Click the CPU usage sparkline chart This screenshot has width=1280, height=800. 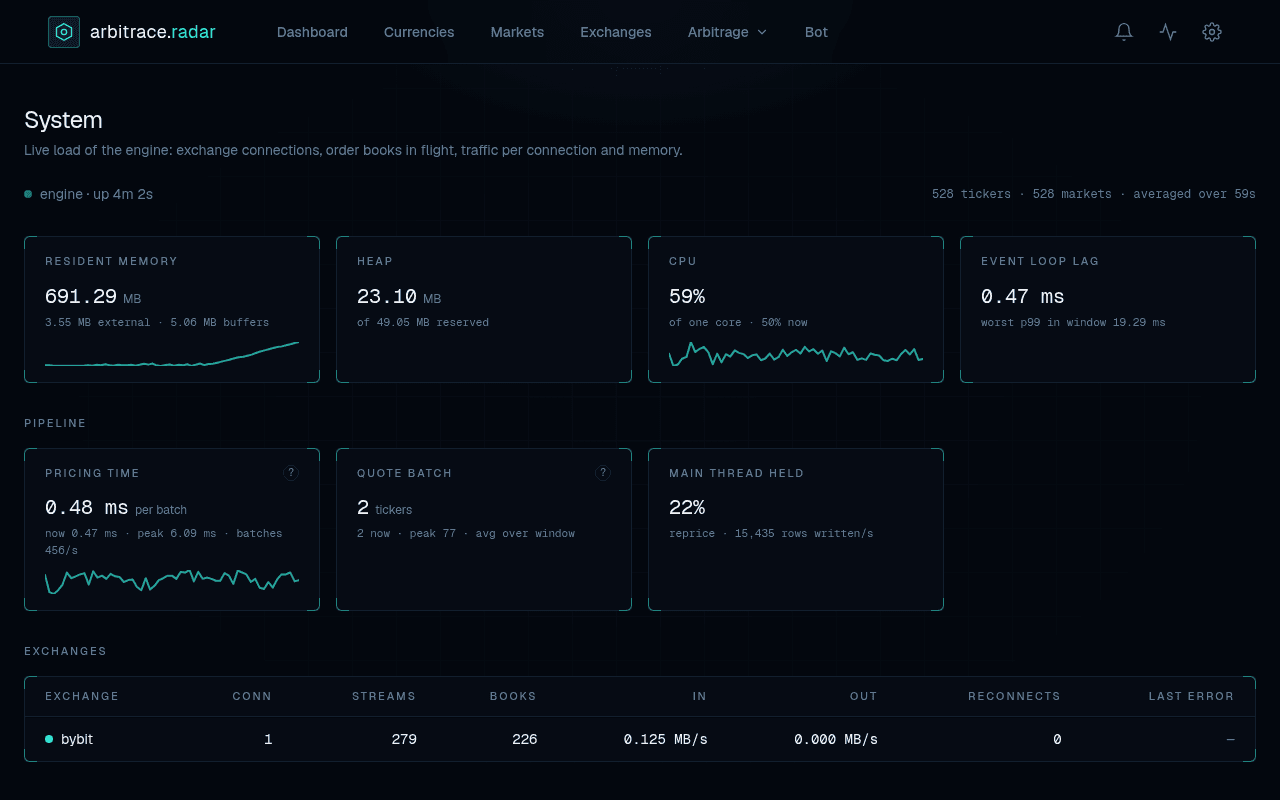coord(796,354)
